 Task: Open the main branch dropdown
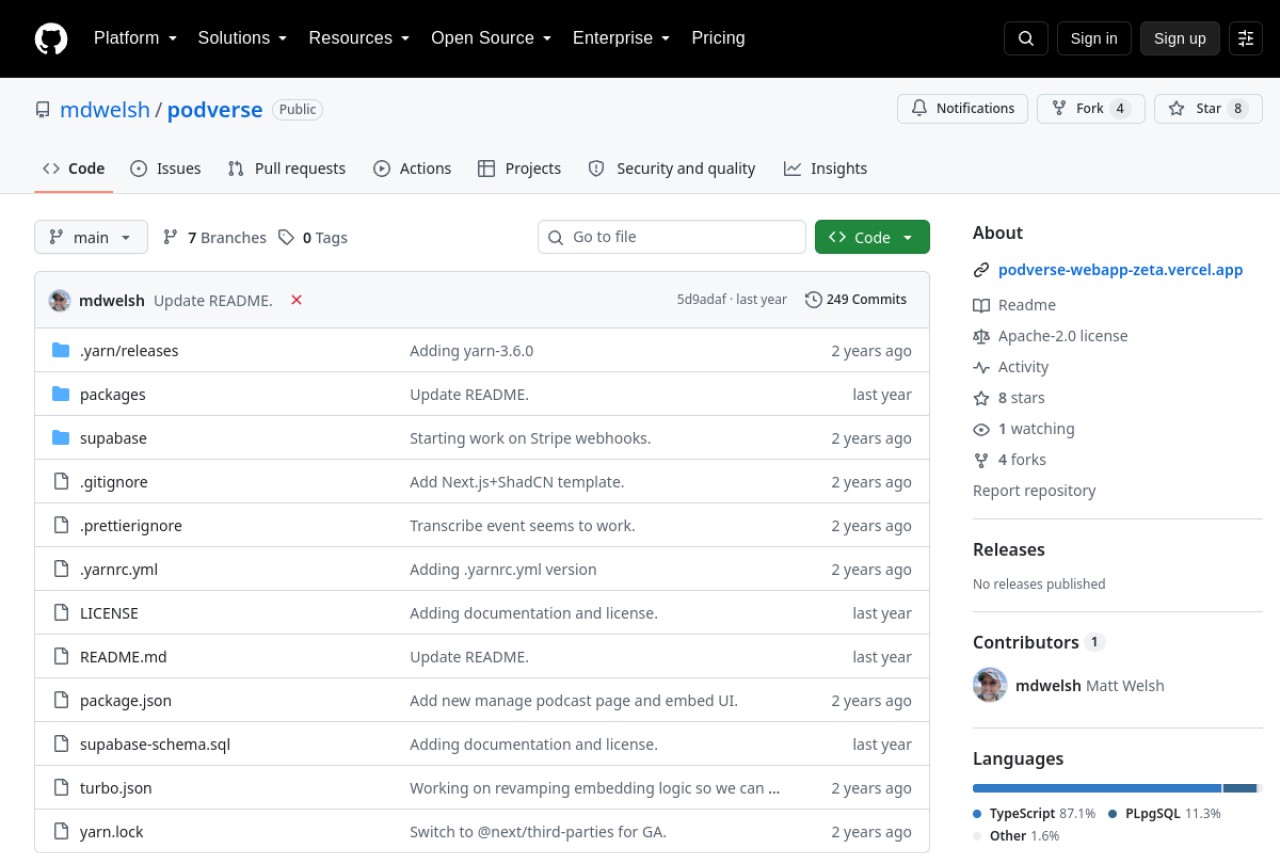click(x=91, y=237)
